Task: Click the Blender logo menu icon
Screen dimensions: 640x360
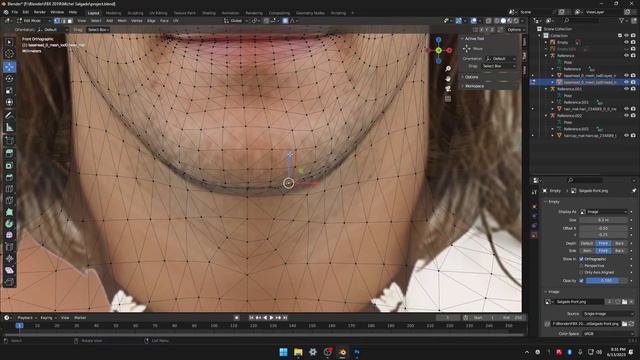Action: point(6,12)
